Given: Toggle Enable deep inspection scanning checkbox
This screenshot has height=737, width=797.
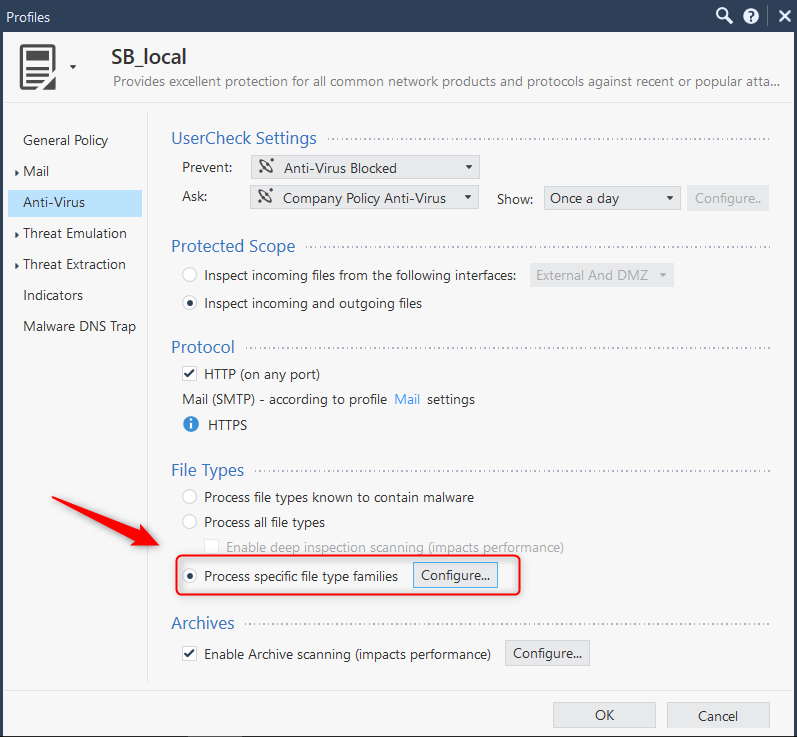Looking at the screenshot, I should tap(211, 547).
